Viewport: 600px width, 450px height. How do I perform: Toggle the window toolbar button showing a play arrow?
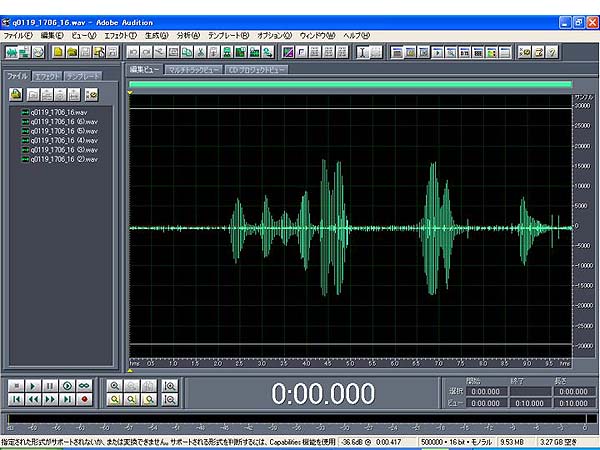coord(437,52)
